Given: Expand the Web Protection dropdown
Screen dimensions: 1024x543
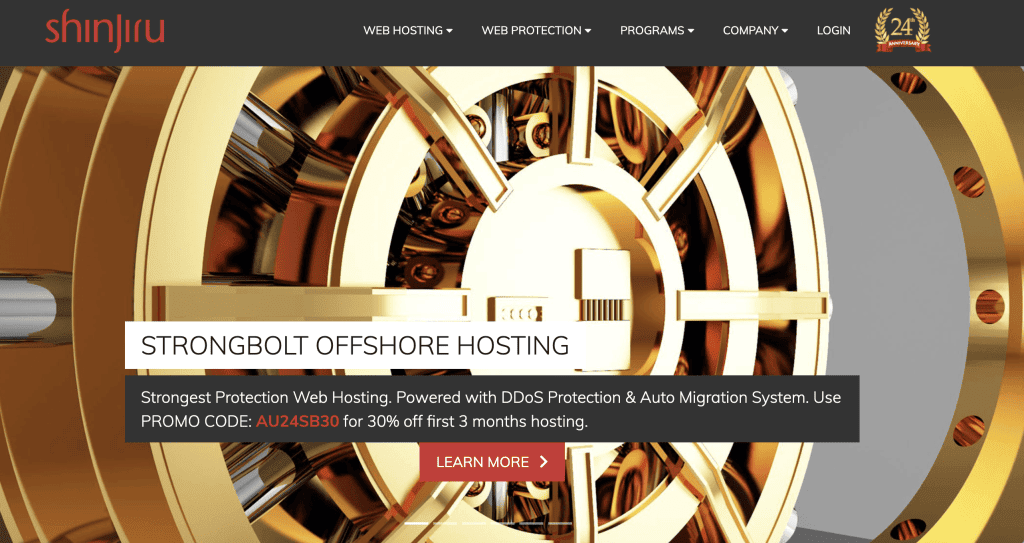Looking at the screenshot, I should (x=536, y=30).
